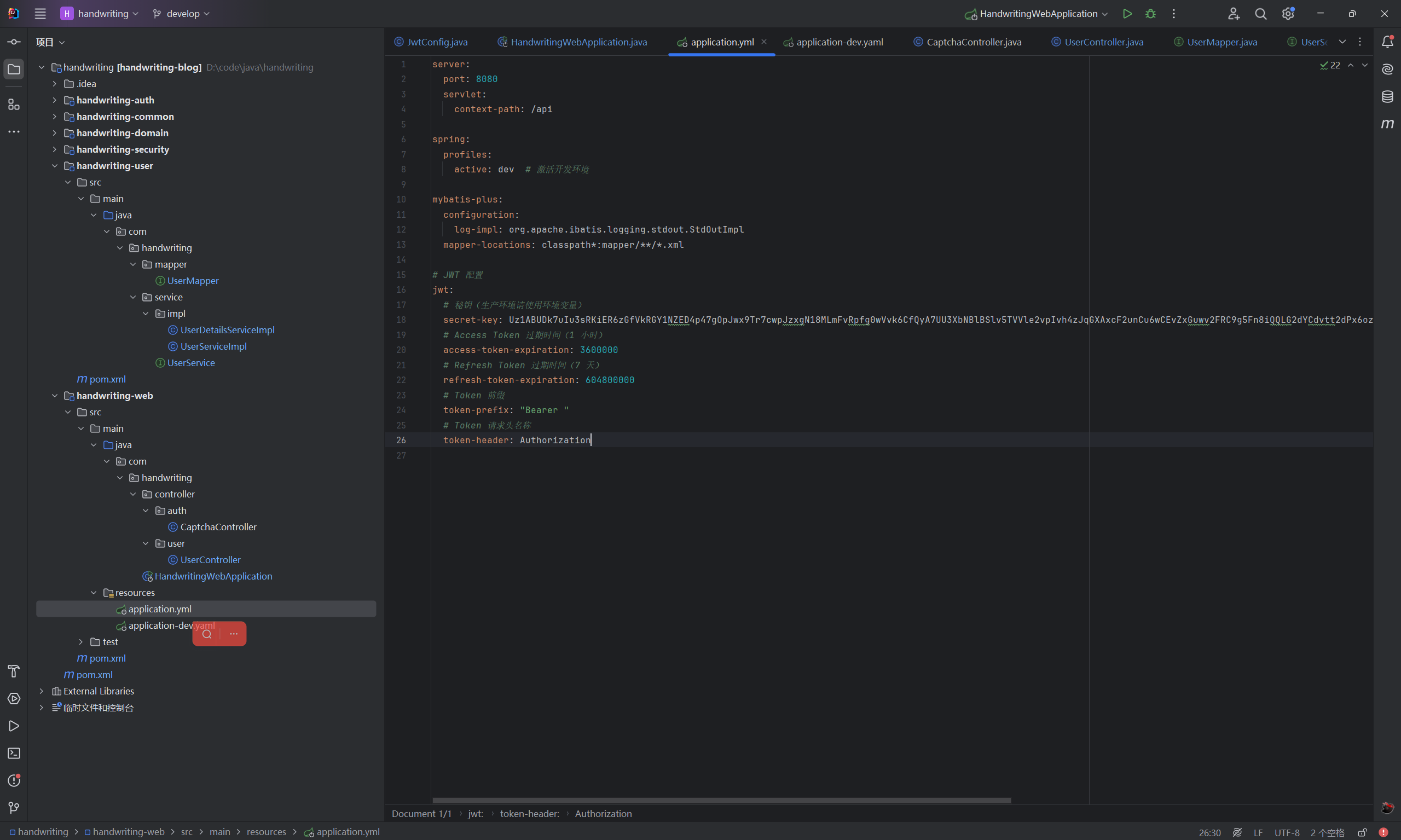Open the Git version control panel

14,808
